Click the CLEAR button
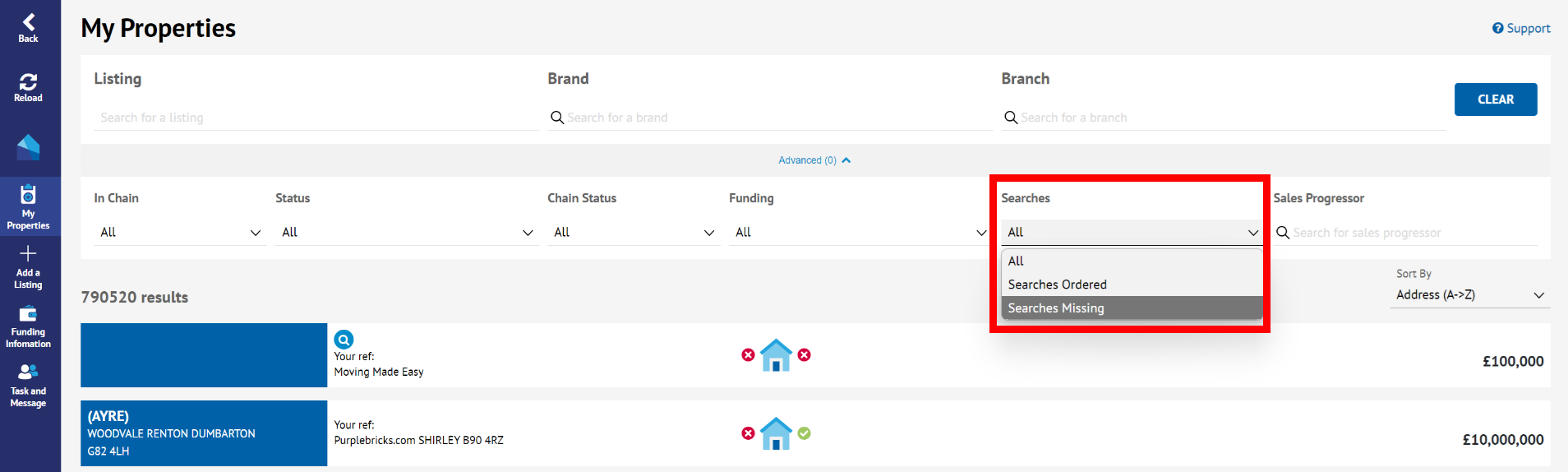Viewport: 1568px width, 472px height. 1496,99
